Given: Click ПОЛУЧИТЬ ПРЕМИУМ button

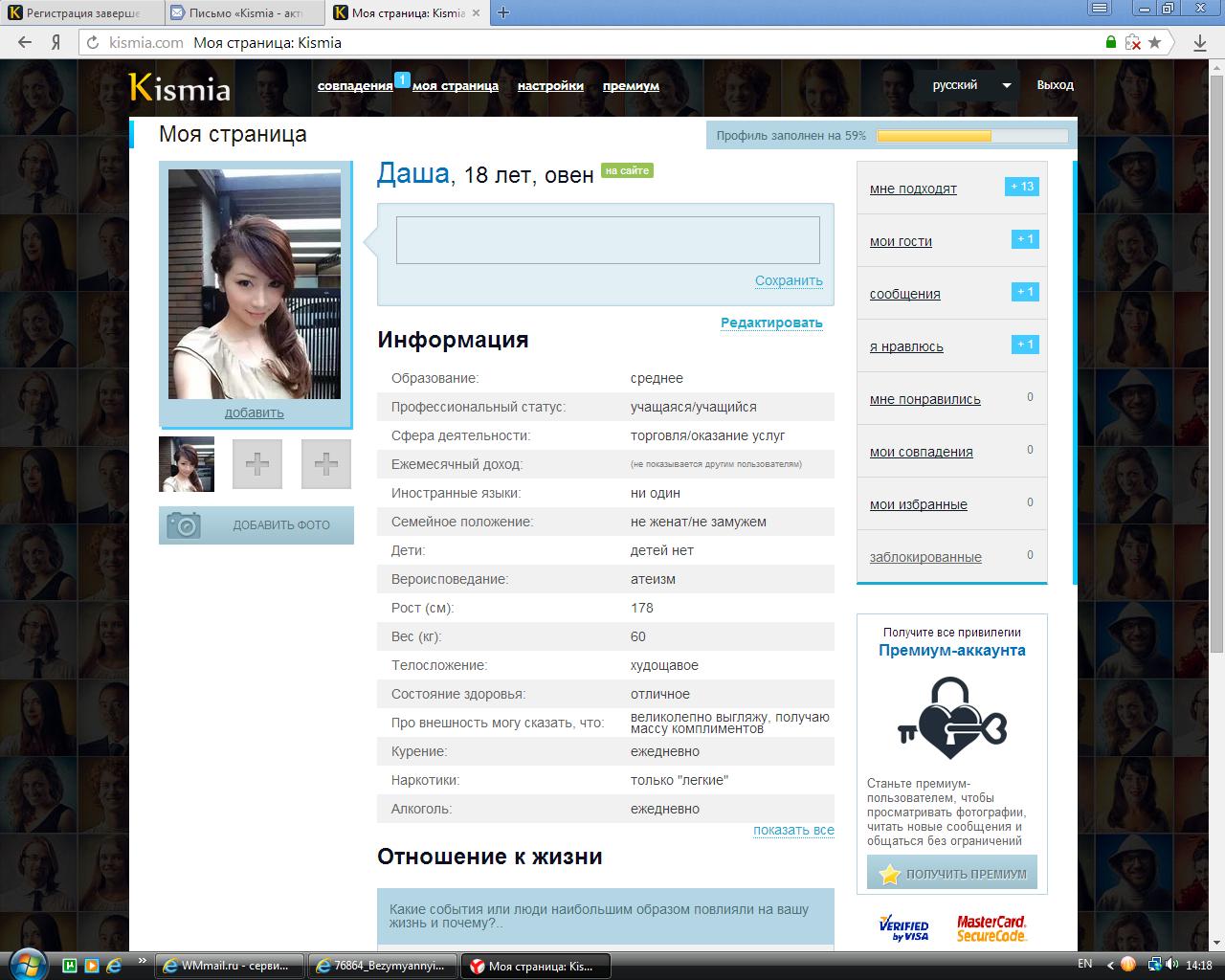Looking at the screenshot, I should click(952, 874).
